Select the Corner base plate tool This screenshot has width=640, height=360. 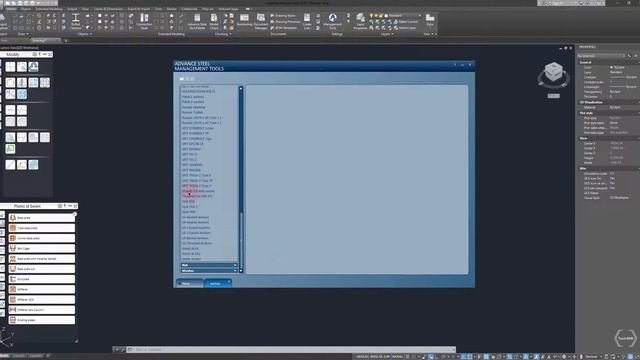[x=42, y=238]
